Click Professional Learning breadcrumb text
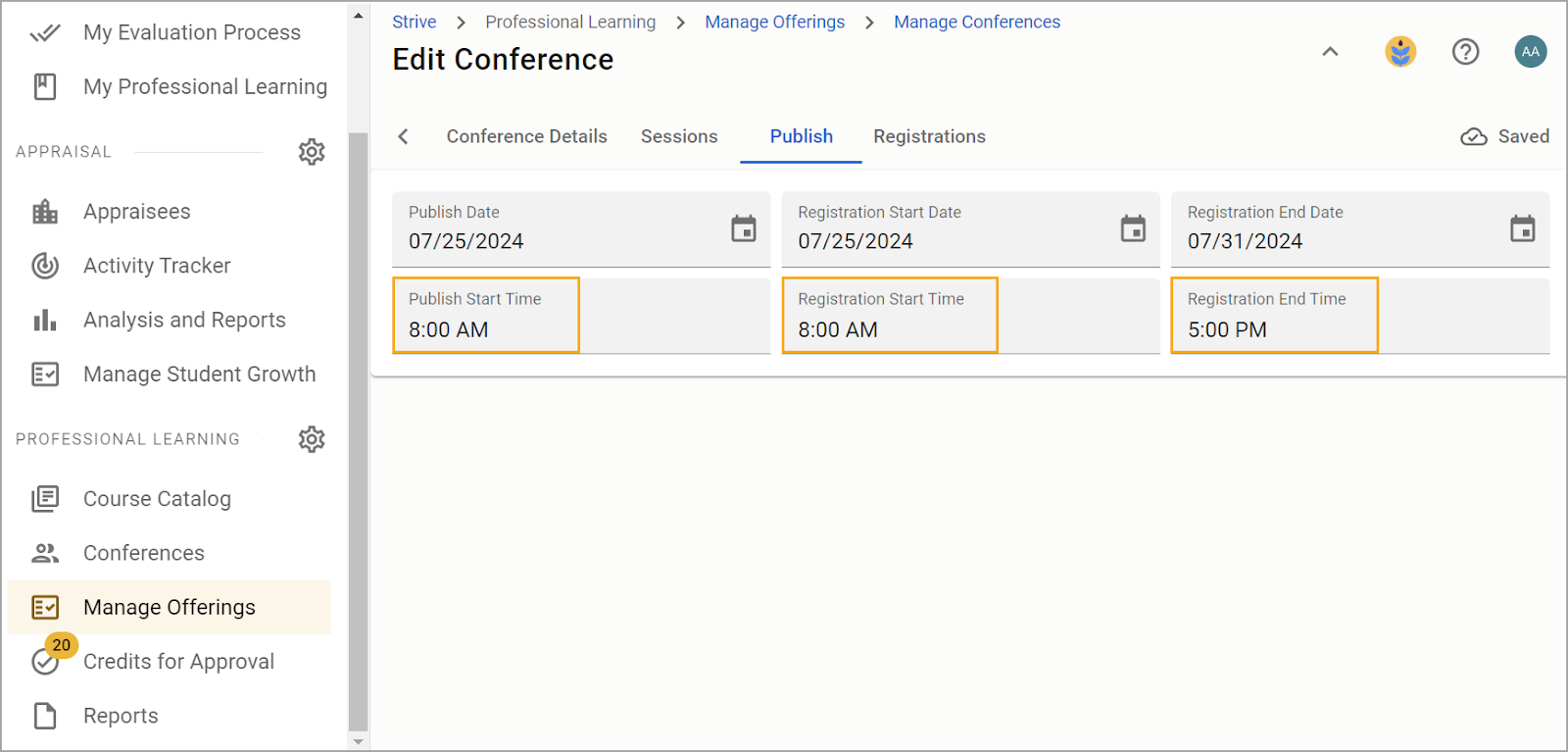The width and height of the screenshot is (1568, 752). pyautogui.click(x=570, y=22)
